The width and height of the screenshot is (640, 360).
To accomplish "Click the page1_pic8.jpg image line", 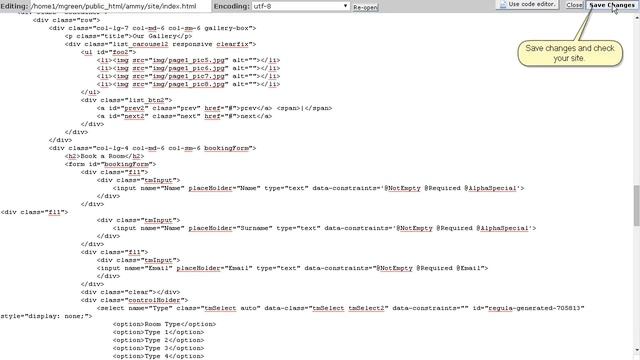I will (x=188, y=84).
